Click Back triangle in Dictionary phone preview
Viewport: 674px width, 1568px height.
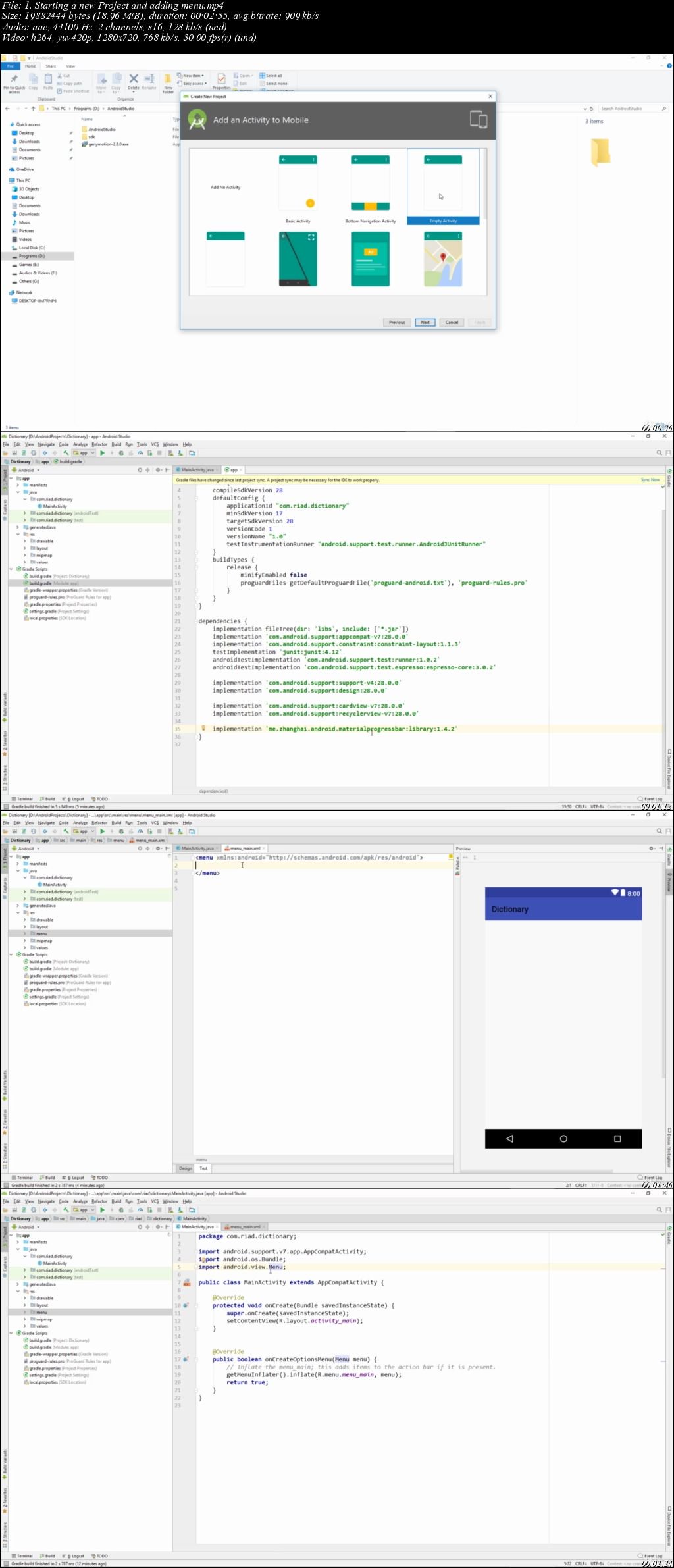(509, 1138)
